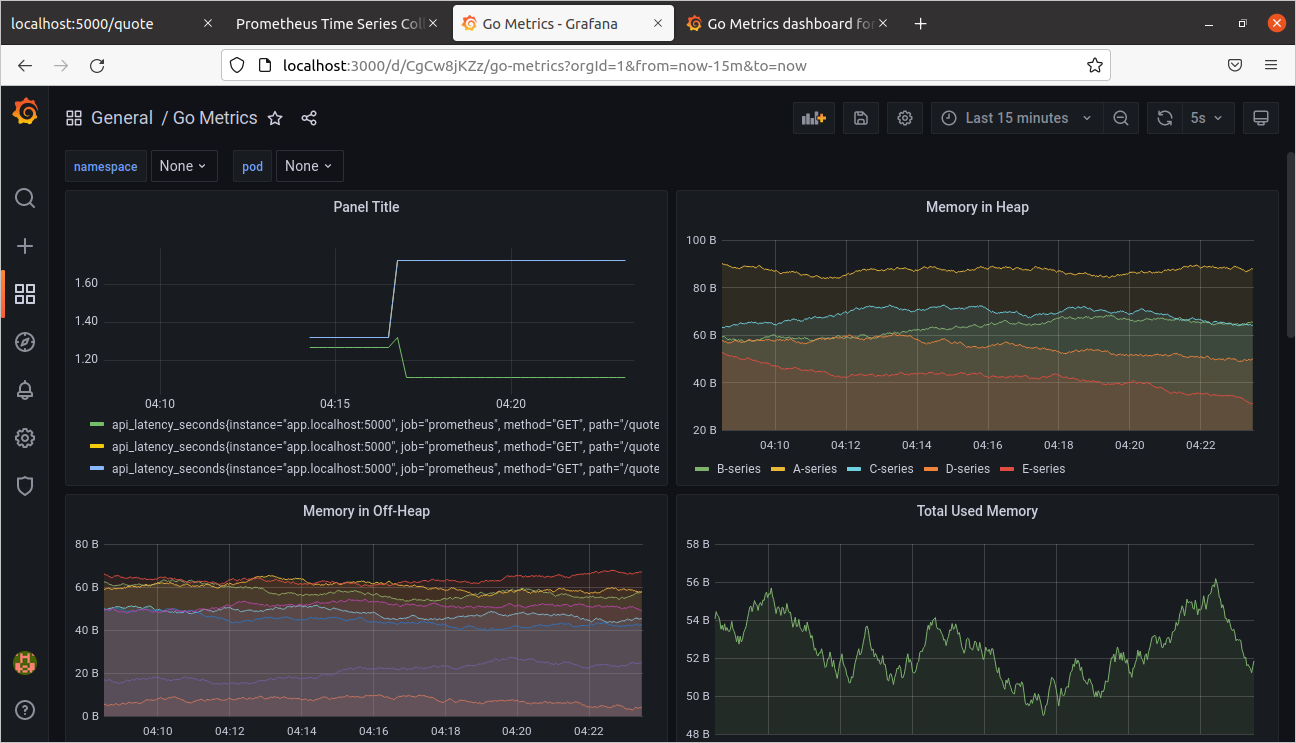Screen dimensions: 1296x743
Task: Open the Search dashboards icon in sidebar
Action: pyautogui.click(x=25, y=198)
